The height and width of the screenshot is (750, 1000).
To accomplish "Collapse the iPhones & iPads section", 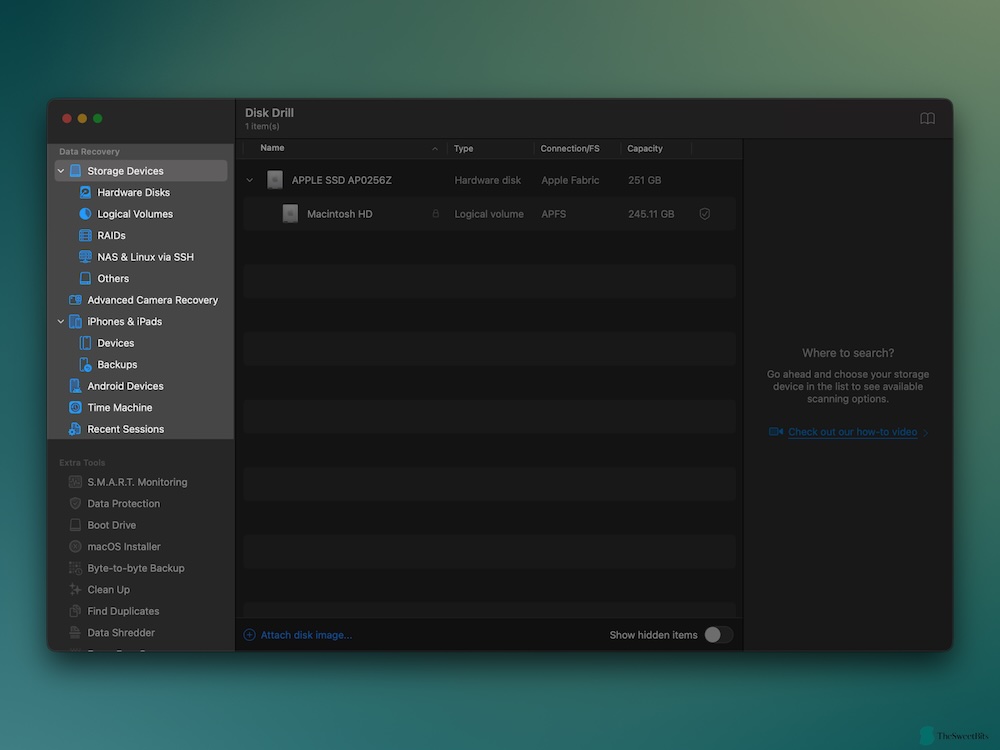I will pos(61,322).
